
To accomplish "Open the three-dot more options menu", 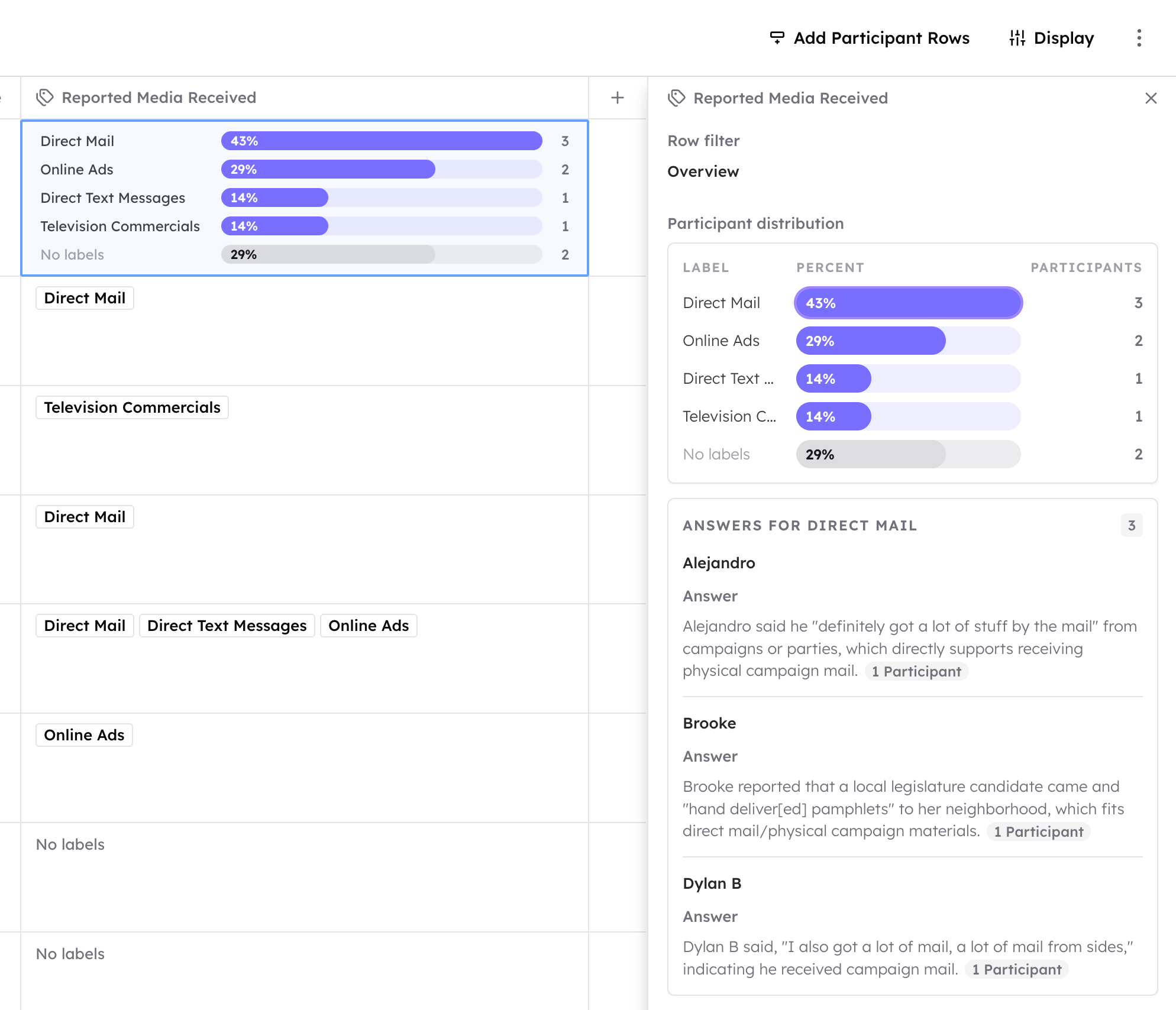I will click(x=1139, y=38).
